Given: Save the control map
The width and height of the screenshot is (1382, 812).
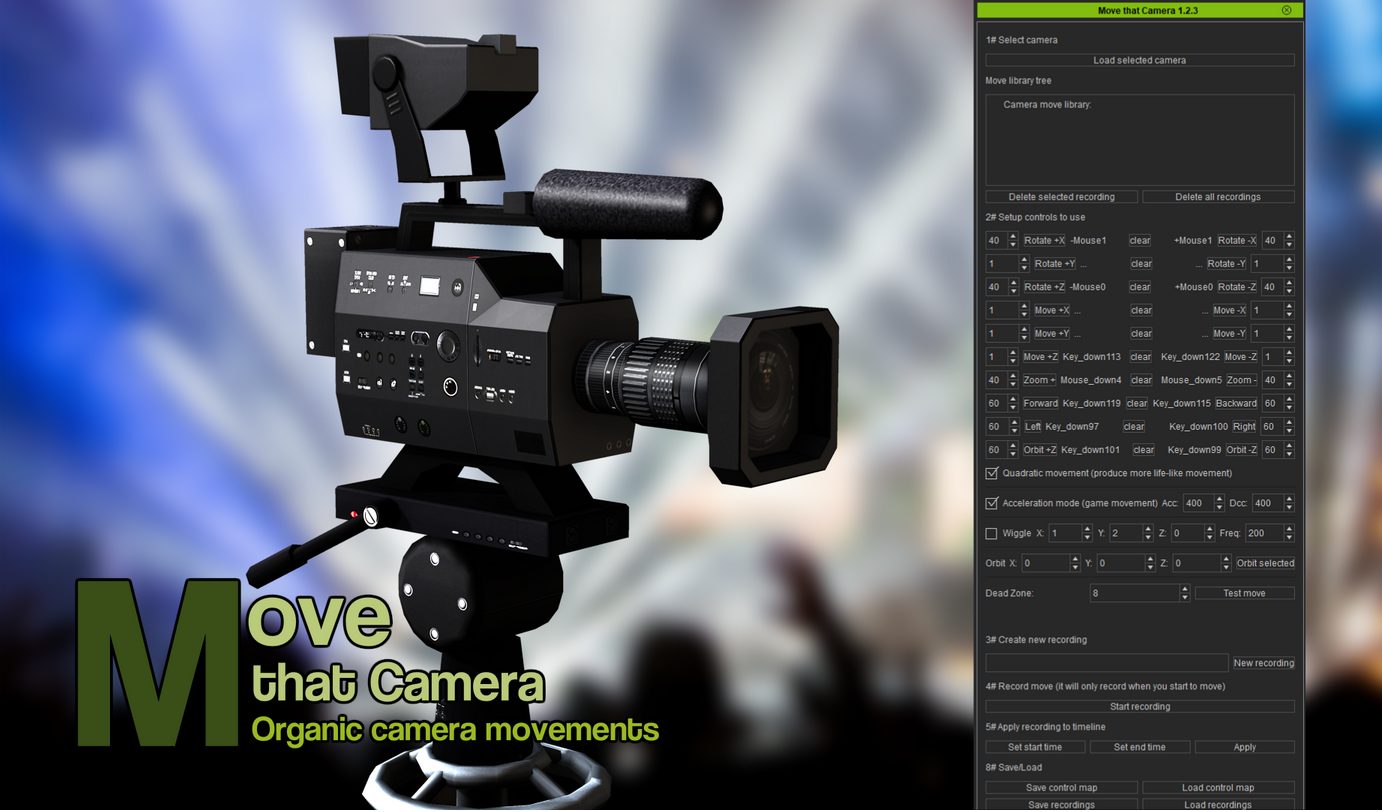Looking at the screenshot, I should coord(1061,788).
